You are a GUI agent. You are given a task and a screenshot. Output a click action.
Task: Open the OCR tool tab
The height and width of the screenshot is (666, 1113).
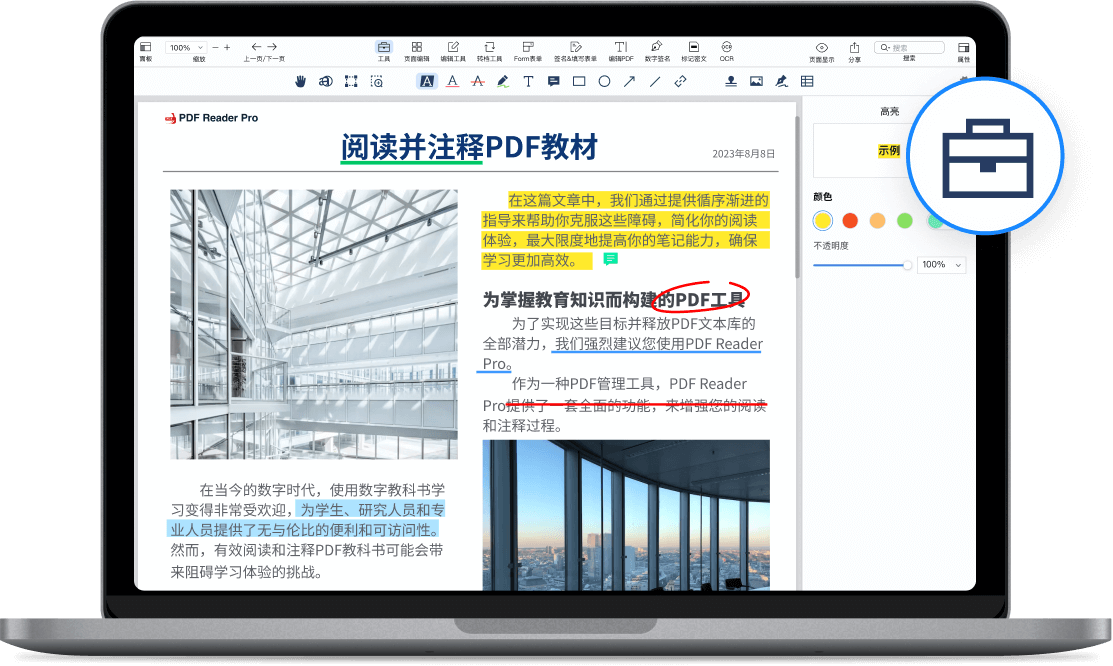(x=727, y=48)
